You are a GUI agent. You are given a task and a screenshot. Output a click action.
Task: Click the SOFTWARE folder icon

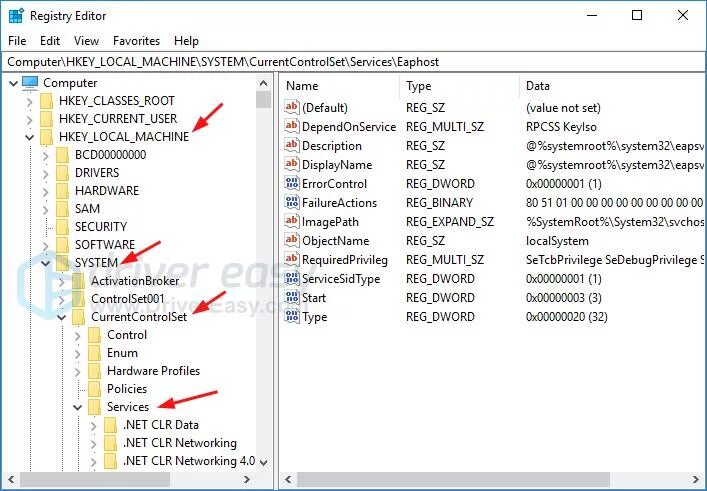coord(62,245)
